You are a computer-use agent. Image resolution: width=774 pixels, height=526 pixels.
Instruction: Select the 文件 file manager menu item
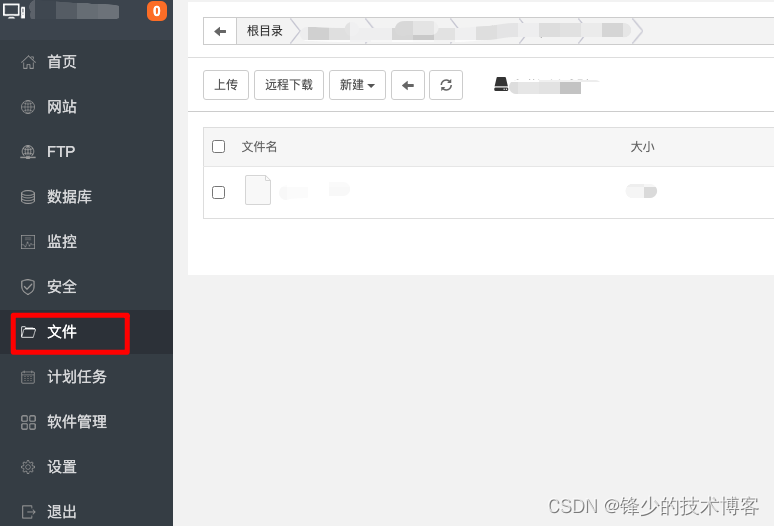86,332
